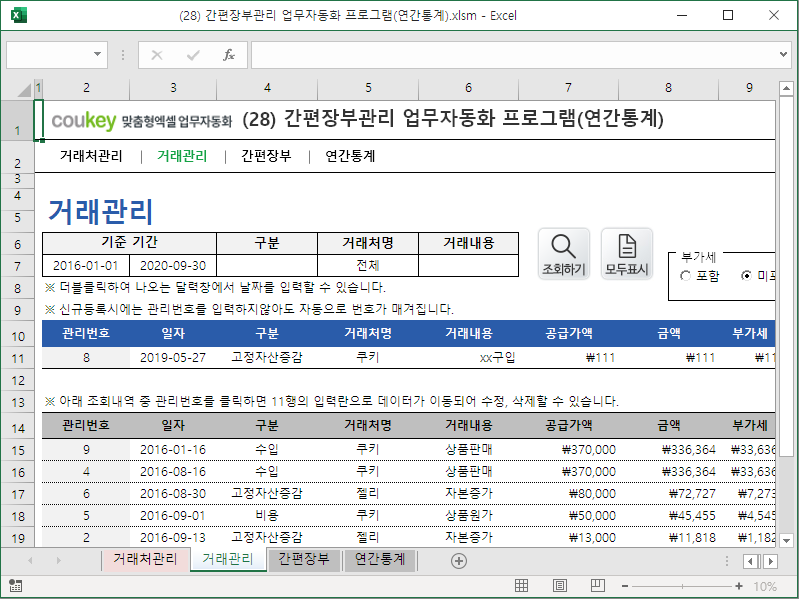Click start date cell 2016-01-01

[x=86, y=266]
